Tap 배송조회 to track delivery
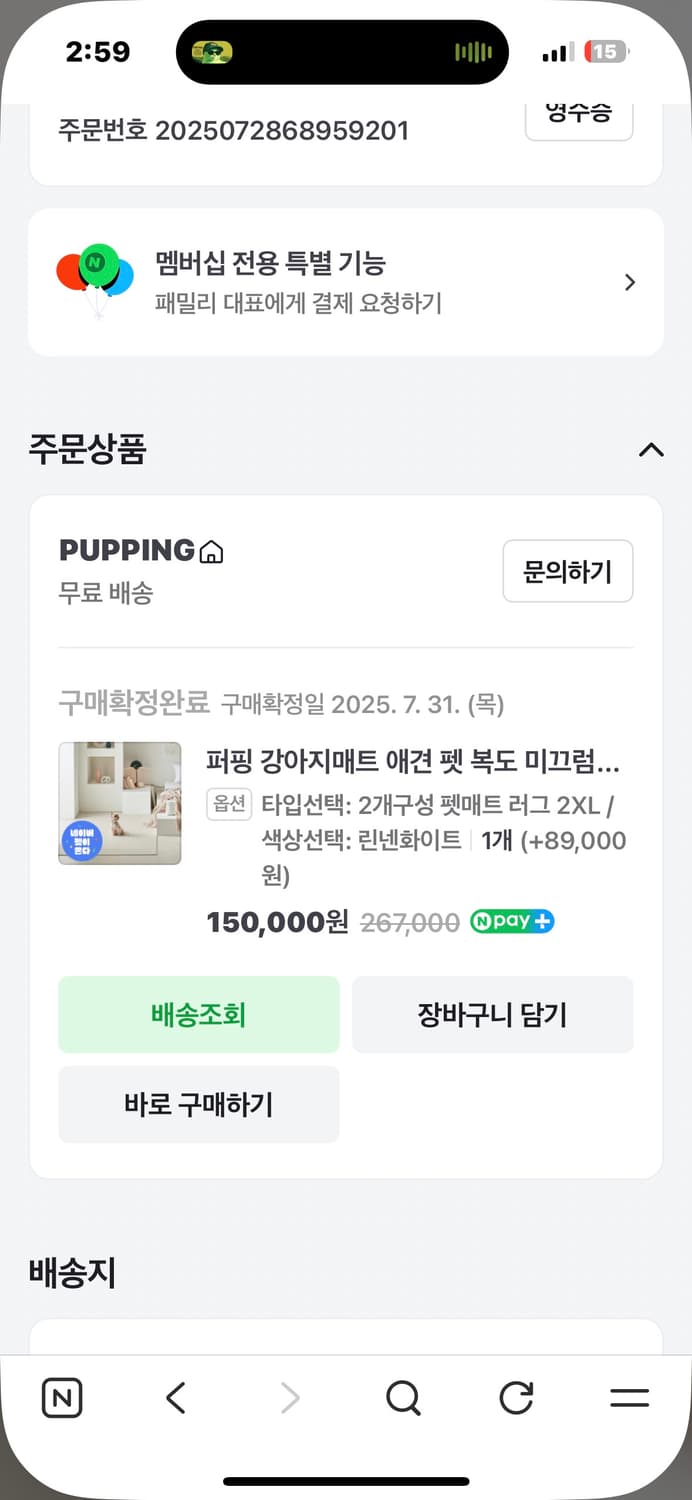 click(x=198, y=1014)
